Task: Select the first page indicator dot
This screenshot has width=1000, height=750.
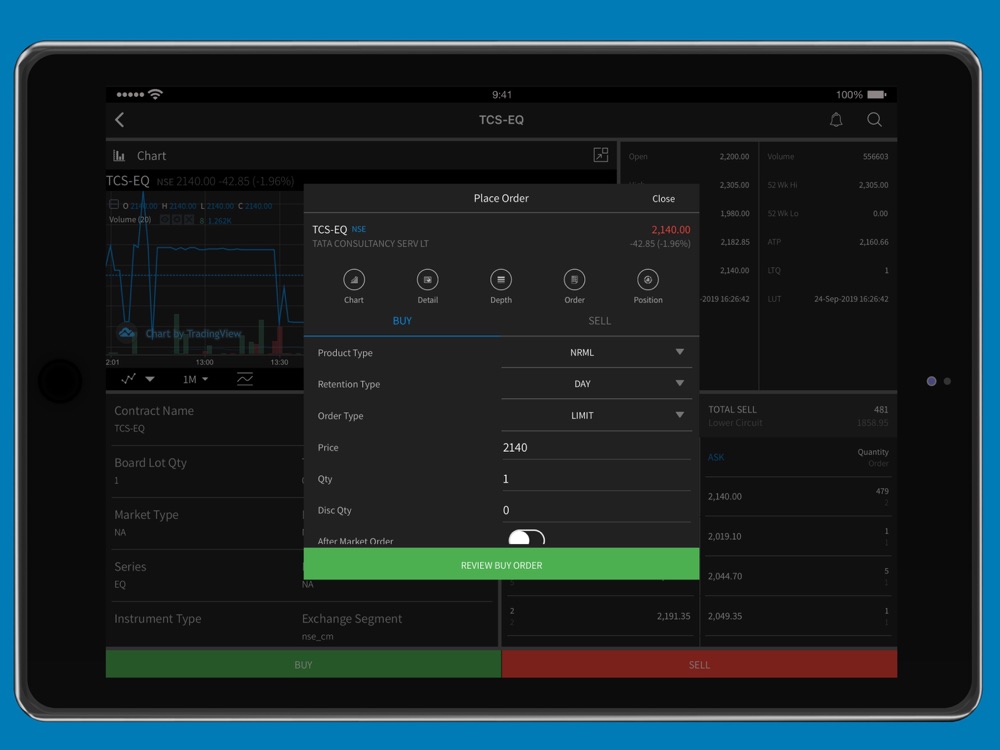Action: click(931, 381)
